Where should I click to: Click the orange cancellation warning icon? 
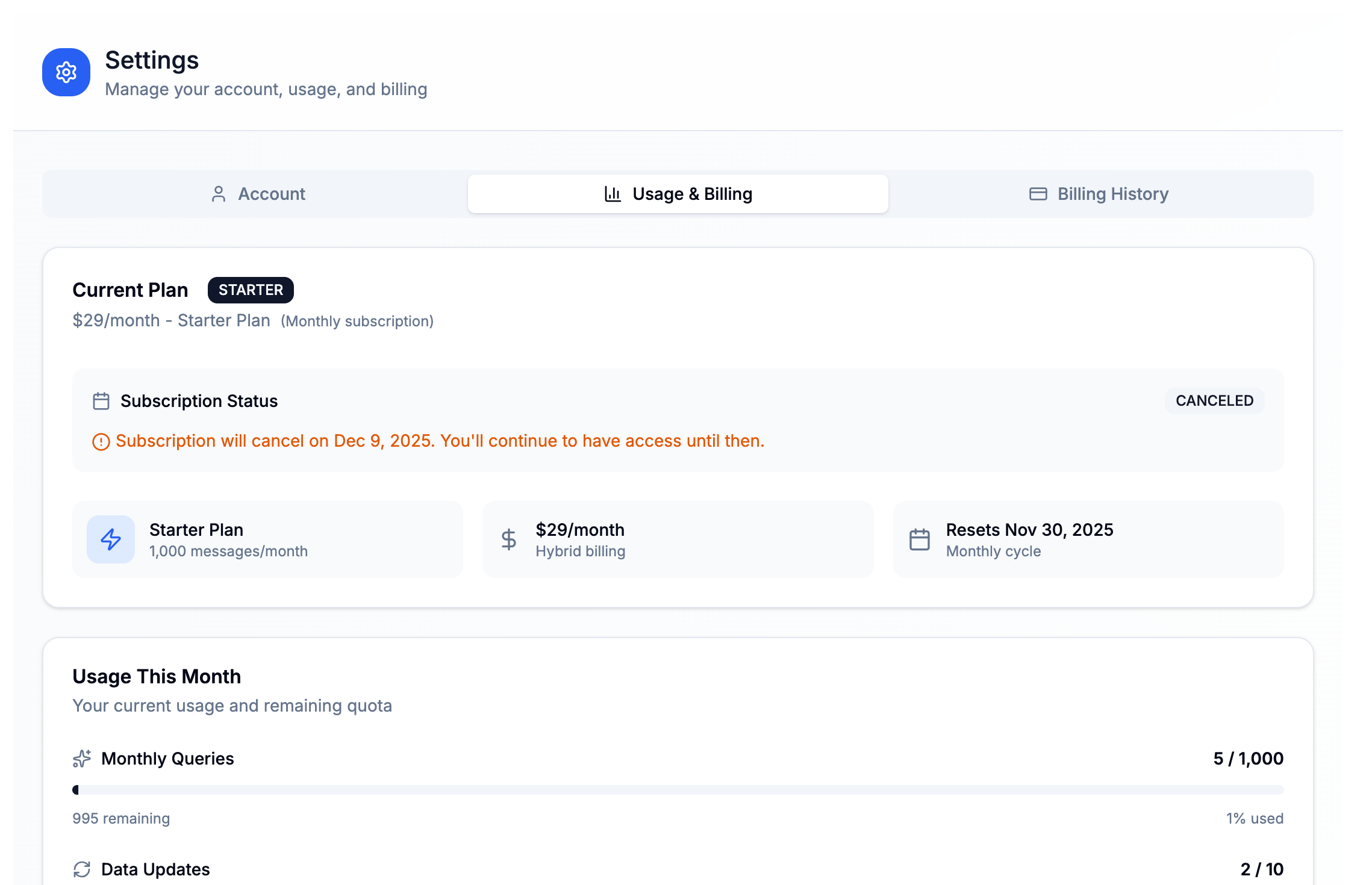pos(101,441)
